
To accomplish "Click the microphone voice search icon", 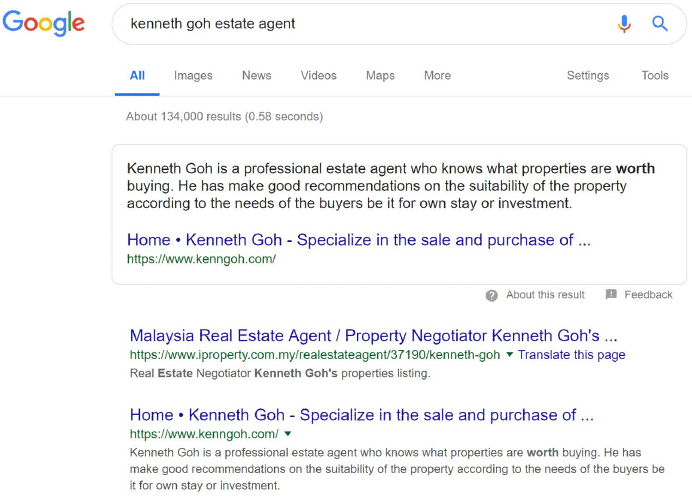I will tap(624, 24).
